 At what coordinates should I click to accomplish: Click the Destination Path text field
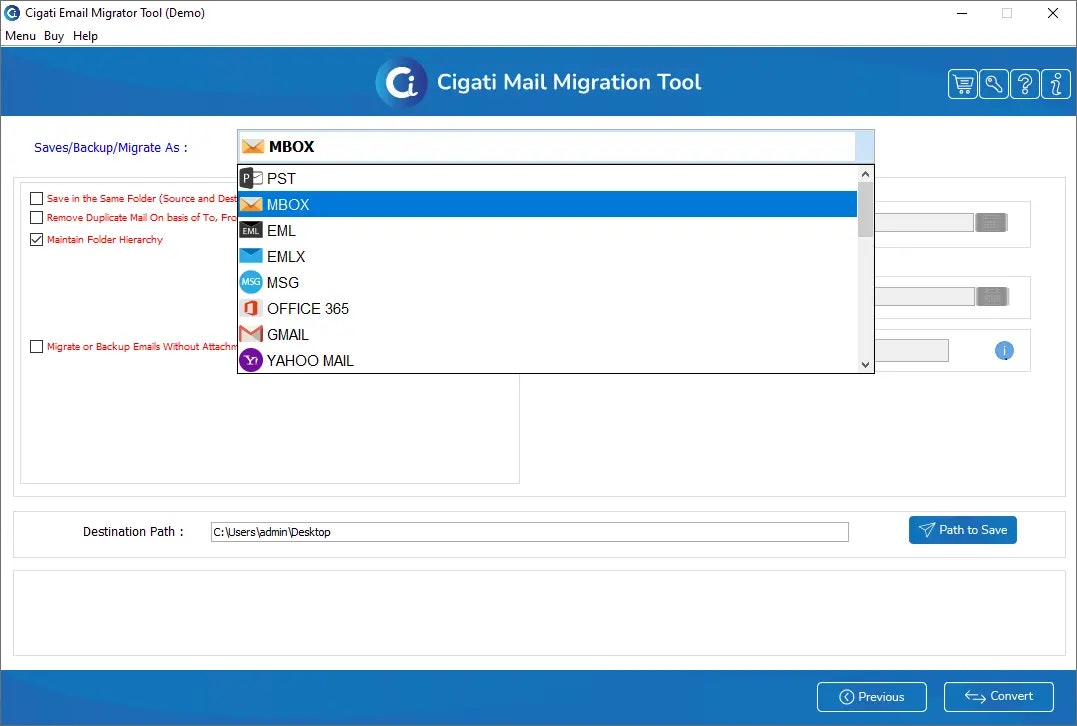[x=530, y=532]
